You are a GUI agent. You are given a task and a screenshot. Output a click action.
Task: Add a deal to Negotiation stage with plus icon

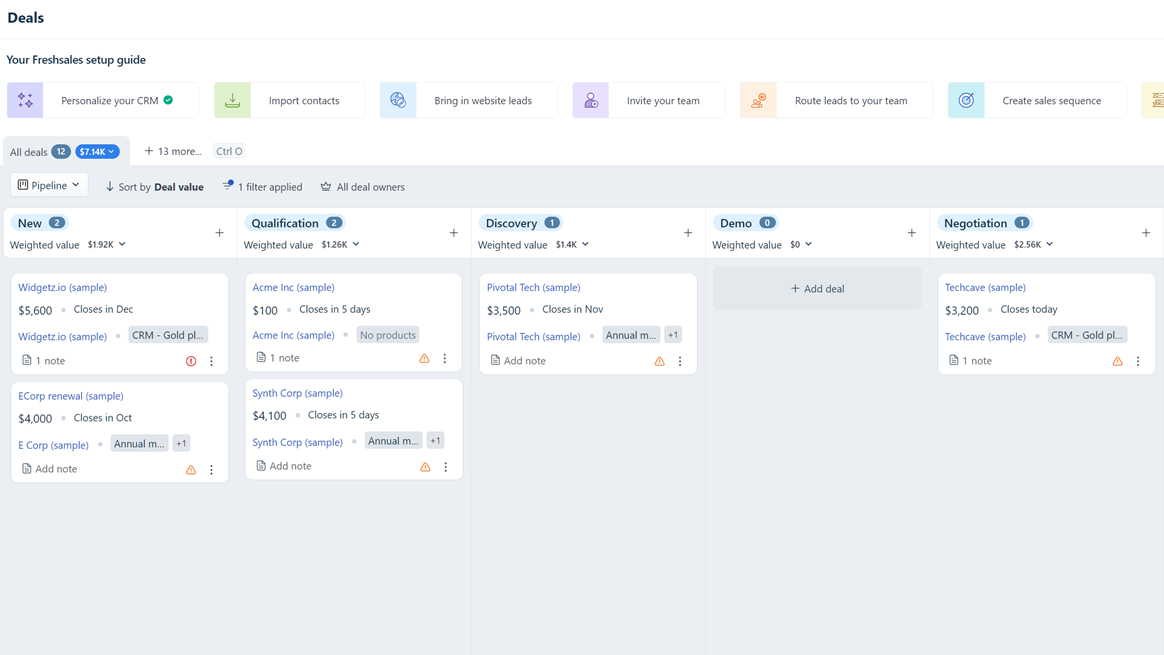(1146, 233)
